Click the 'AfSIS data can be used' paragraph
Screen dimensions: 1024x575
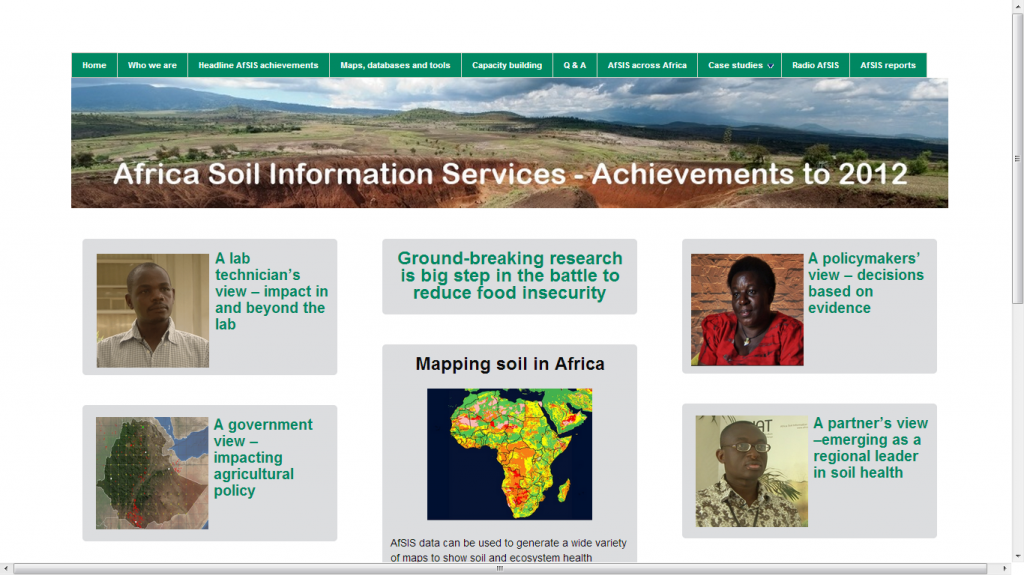pos(508,550)
